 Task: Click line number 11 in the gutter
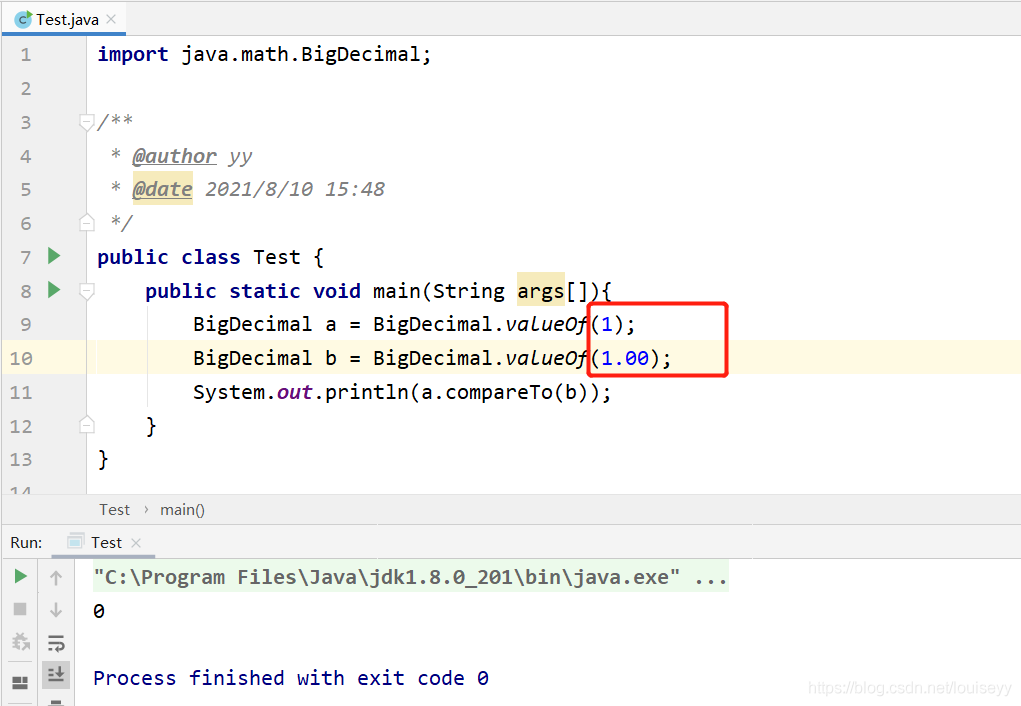[x=21, y=392]
